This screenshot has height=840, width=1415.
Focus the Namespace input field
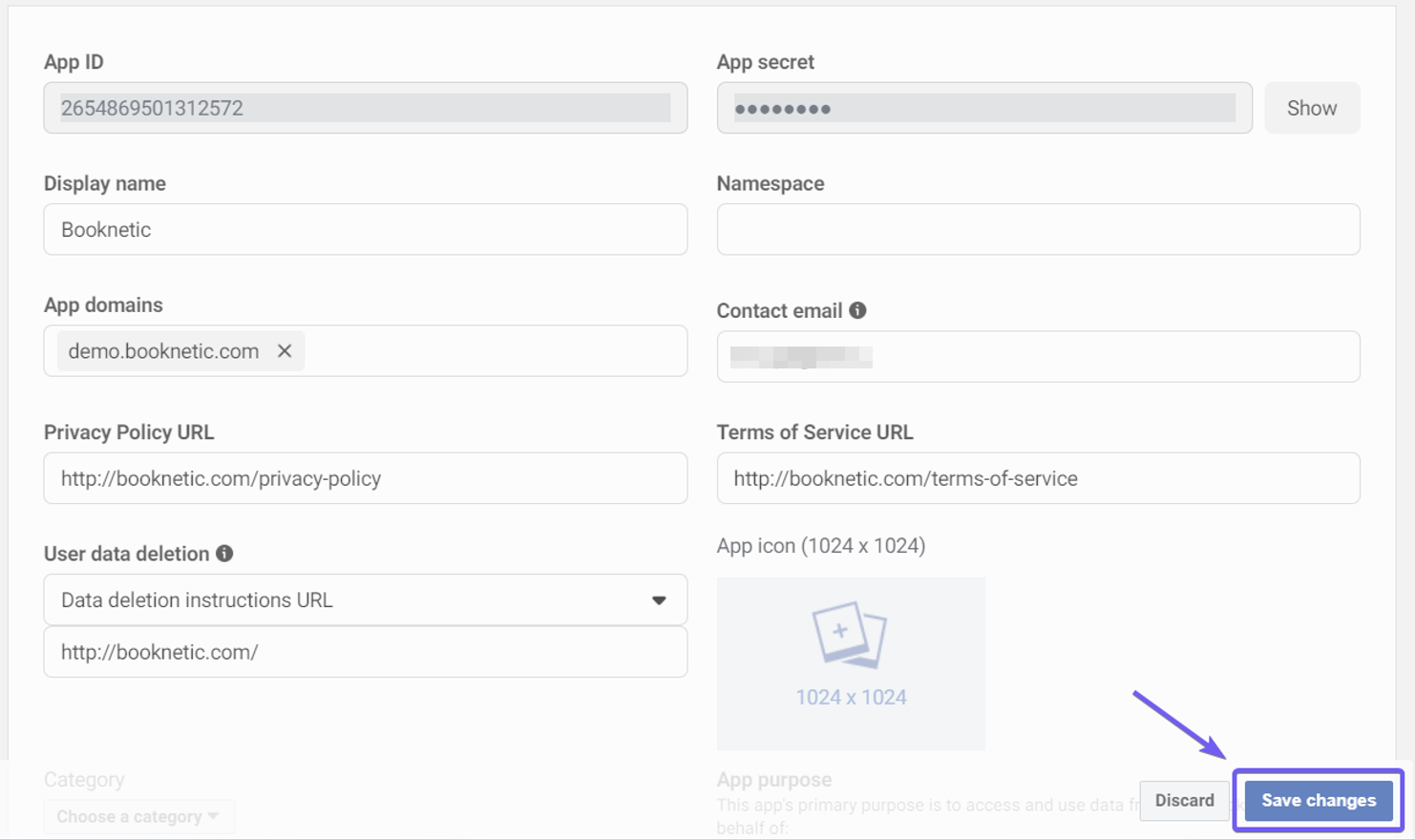[1038, 229]
